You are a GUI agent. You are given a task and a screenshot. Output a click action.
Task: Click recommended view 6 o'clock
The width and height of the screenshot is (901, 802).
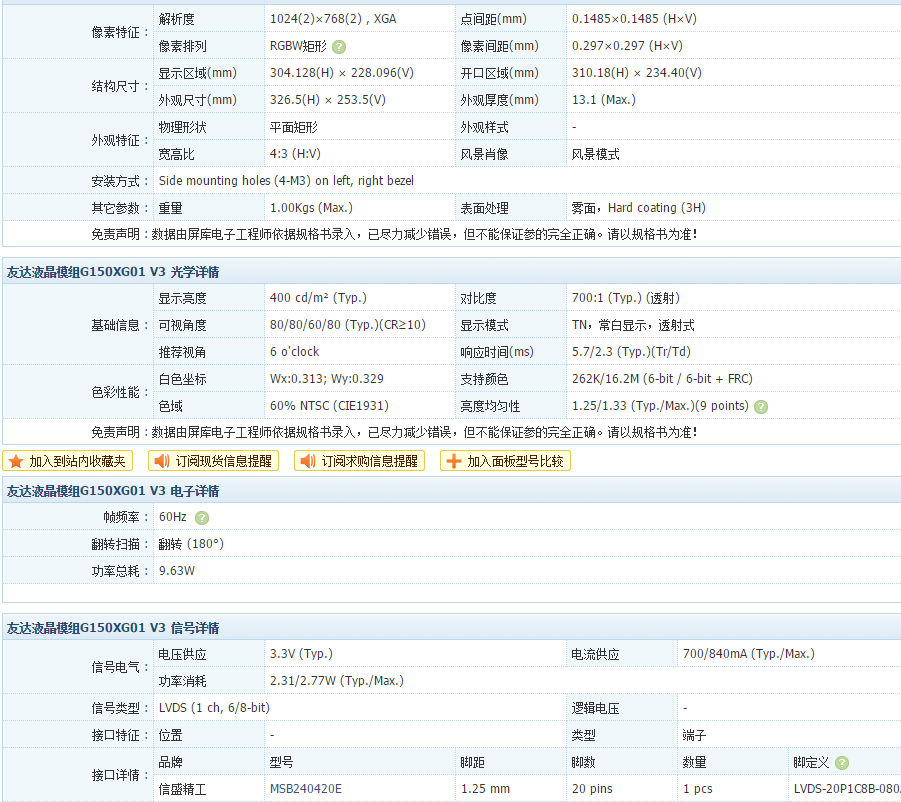[x=295, y=352]
